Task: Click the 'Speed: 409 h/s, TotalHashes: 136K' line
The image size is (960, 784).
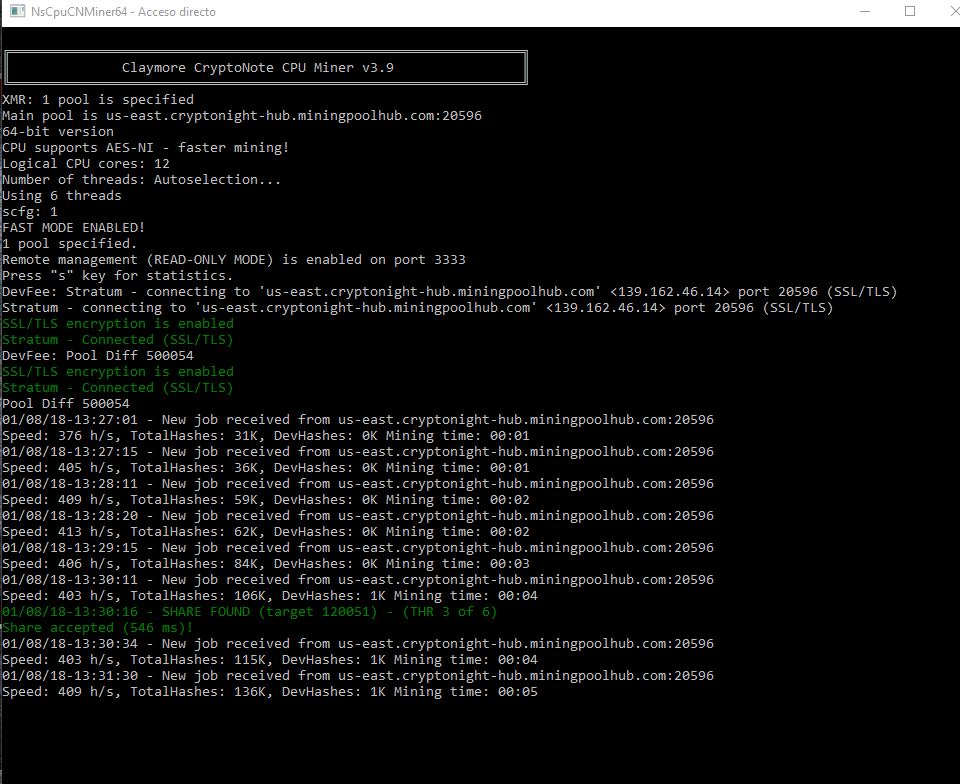Action: (x=270, y=692)
